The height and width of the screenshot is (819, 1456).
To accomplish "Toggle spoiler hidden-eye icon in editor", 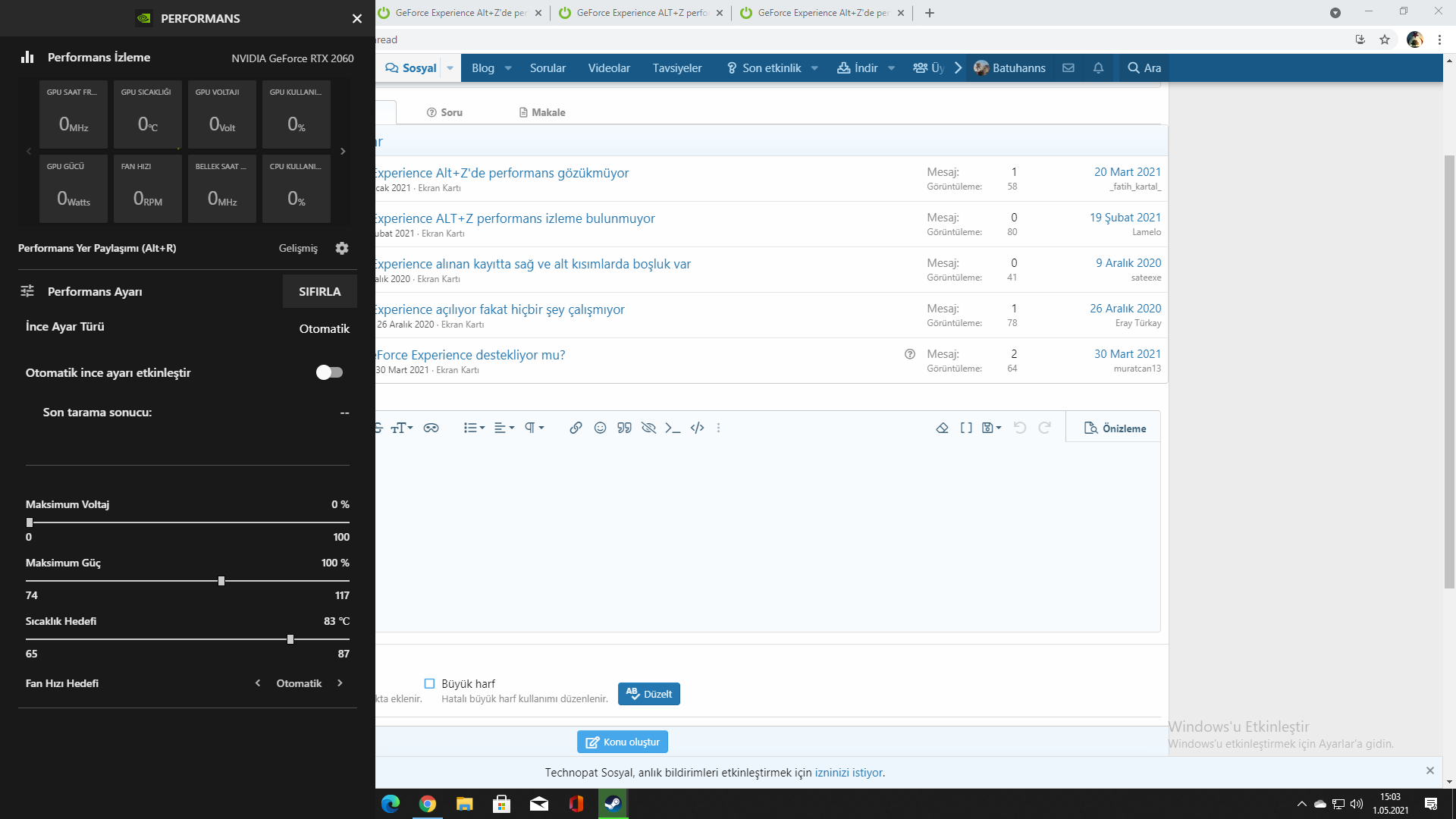I will click(648, 428).
